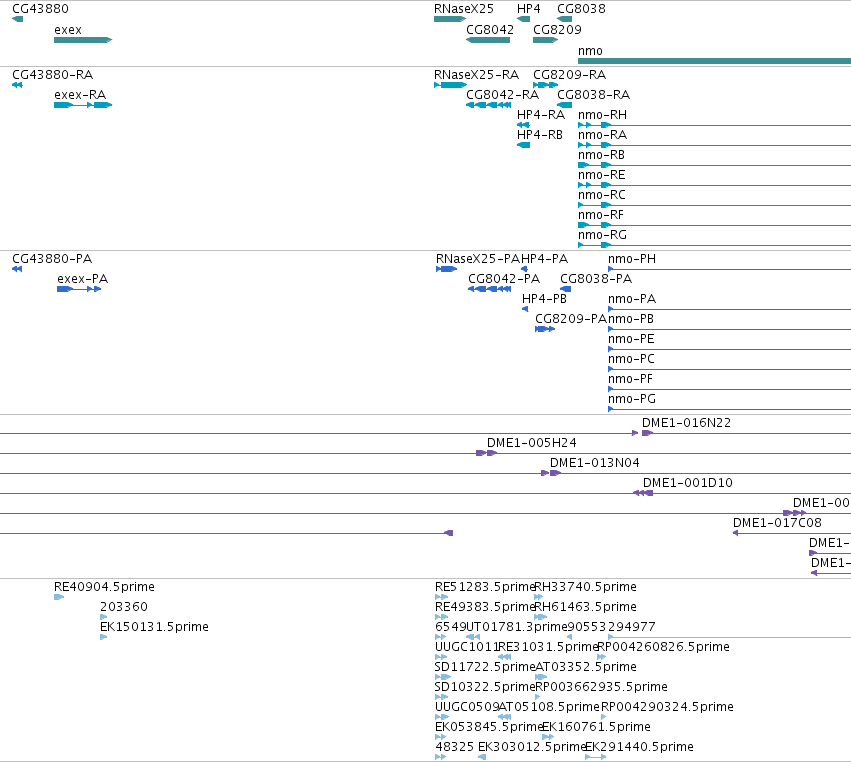This screenshot has height=762, width=851.
Task: Click the 48325 EST label
Action: [455, 747]
